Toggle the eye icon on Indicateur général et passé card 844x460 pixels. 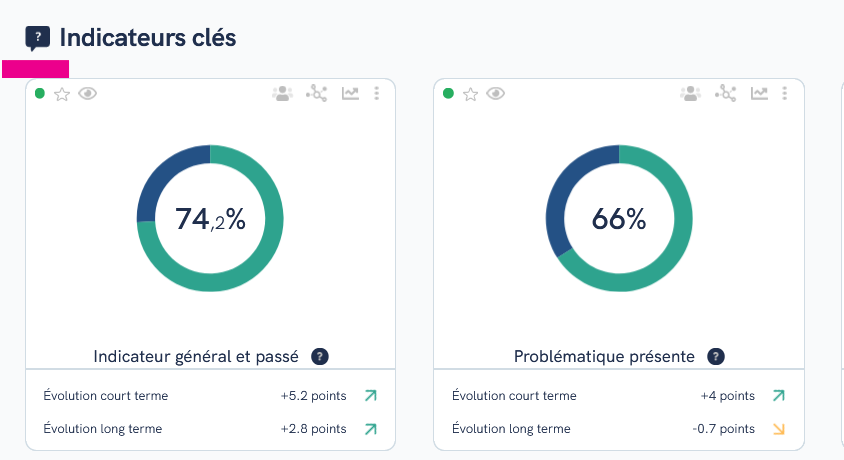tap(87, 94)
